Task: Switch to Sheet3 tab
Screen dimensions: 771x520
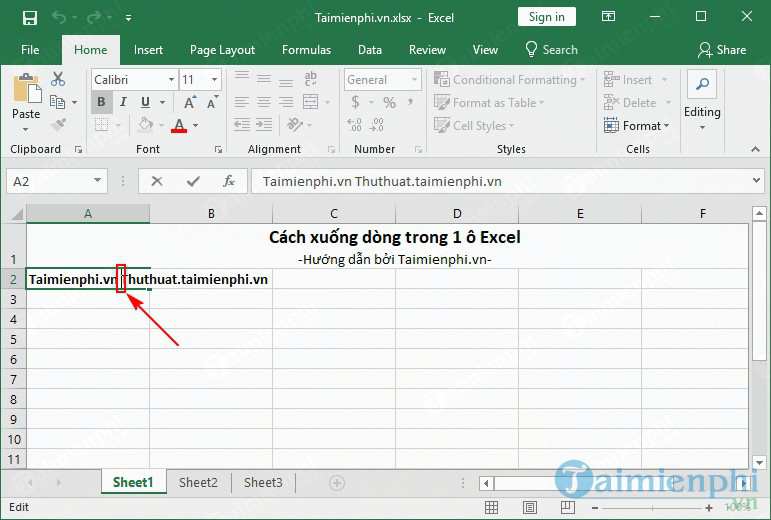Action: click(263, 483)
